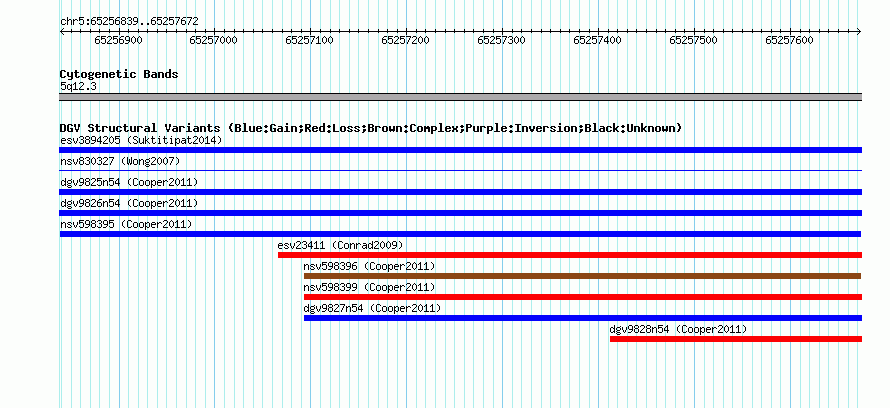890x408 pixels.
Task: Select the blue bar under dgv9826n54
Action: coord(460,213)
